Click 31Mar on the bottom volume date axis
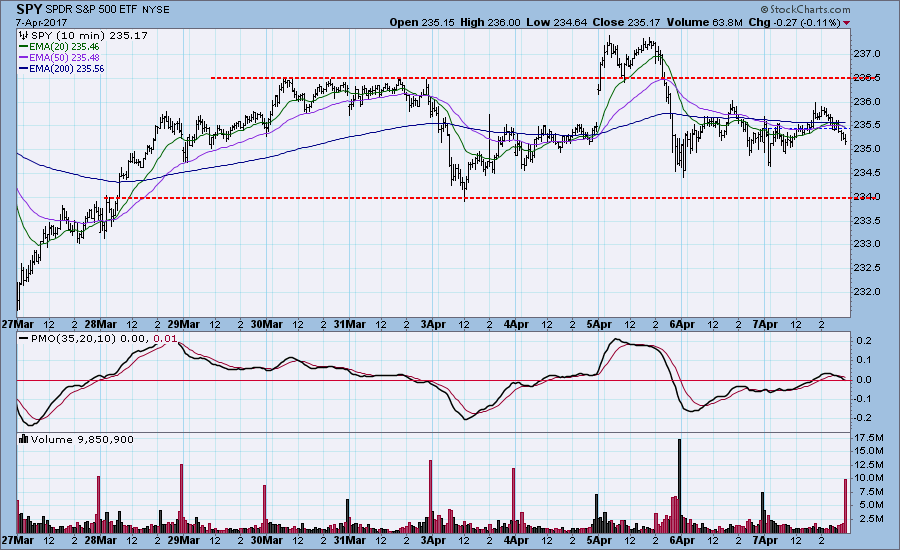The image size is (900, 550). [350, 540]
